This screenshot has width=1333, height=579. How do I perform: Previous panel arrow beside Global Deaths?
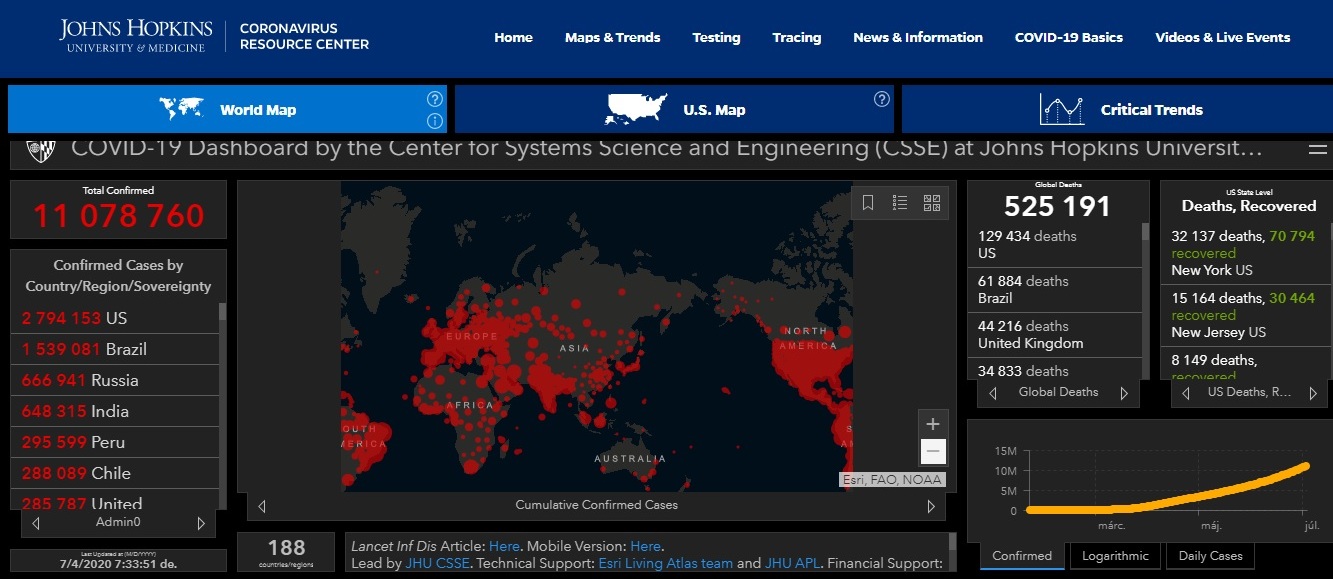(x=993, y=393)
